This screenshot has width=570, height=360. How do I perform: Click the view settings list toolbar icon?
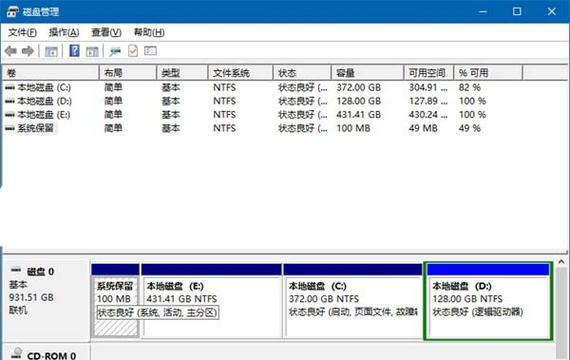pyautogui.click(x=150, y=51)
